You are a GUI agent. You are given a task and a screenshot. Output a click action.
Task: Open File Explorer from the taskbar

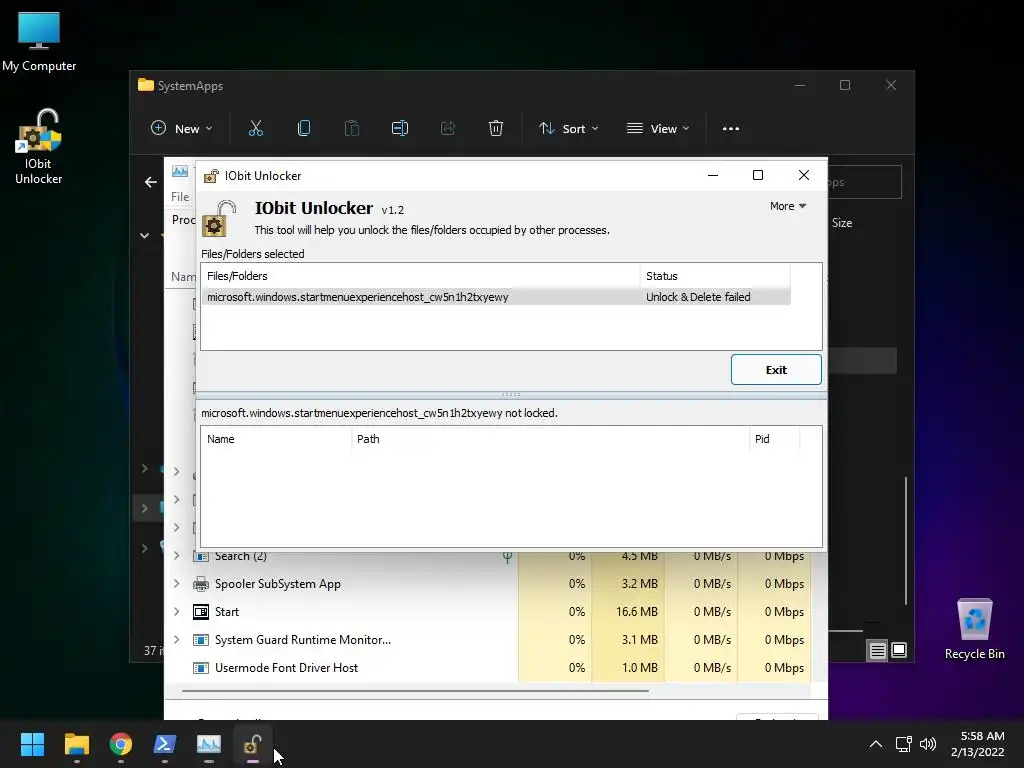[x=76, y=744]
